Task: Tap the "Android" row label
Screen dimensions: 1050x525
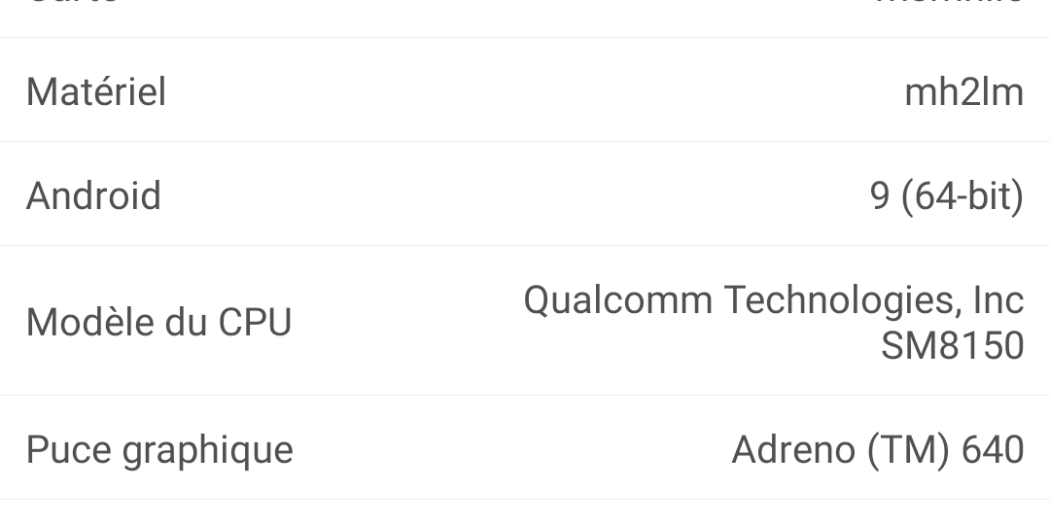Action: [x=94, y=196]
